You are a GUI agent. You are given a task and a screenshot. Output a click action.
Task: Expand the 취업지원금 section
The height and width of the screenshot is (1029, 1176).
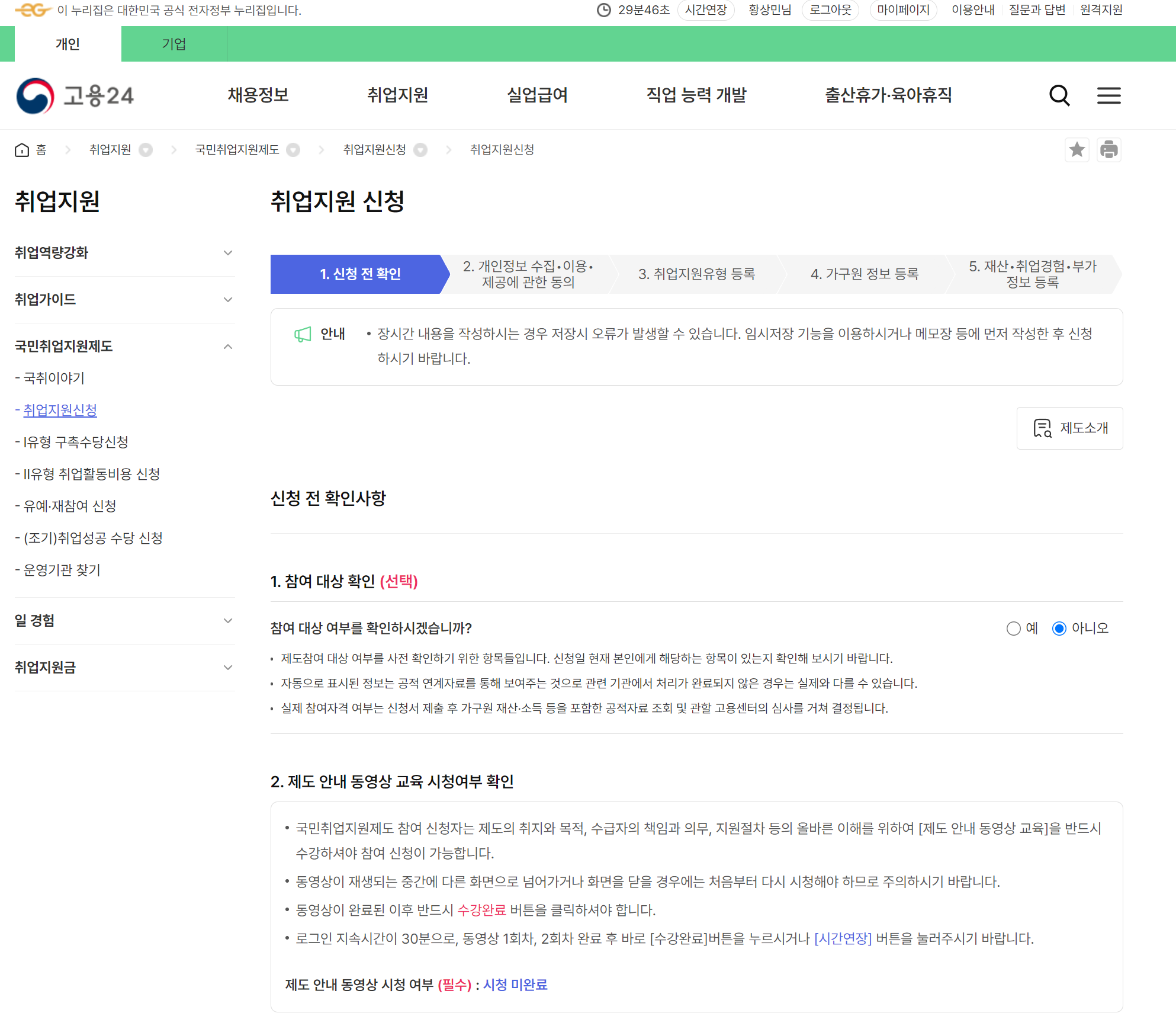click(x=228, y=668)
